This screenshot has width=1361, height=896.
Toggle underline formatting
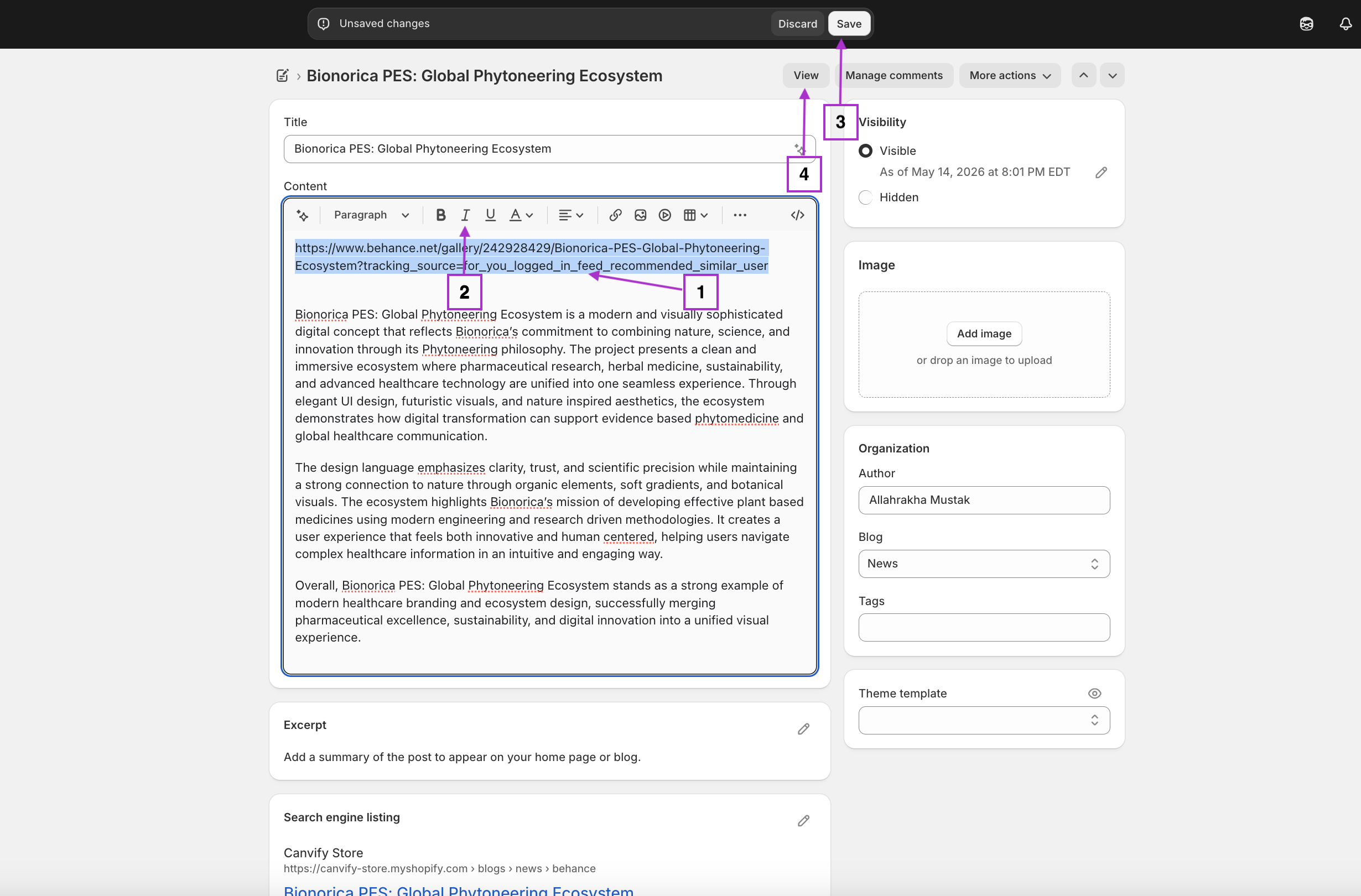(490, 215)
